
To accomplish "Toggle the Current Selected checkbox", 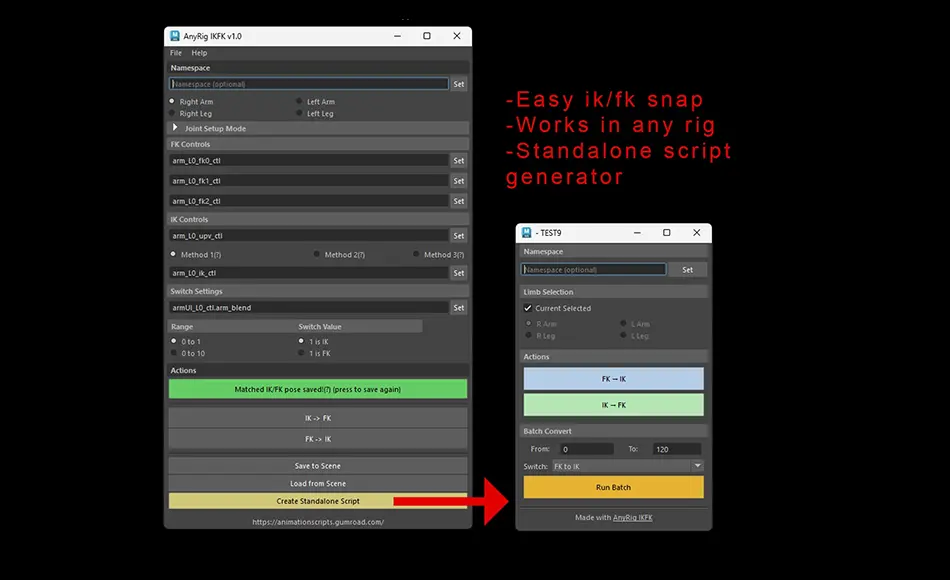I will [x=528, y=308].
